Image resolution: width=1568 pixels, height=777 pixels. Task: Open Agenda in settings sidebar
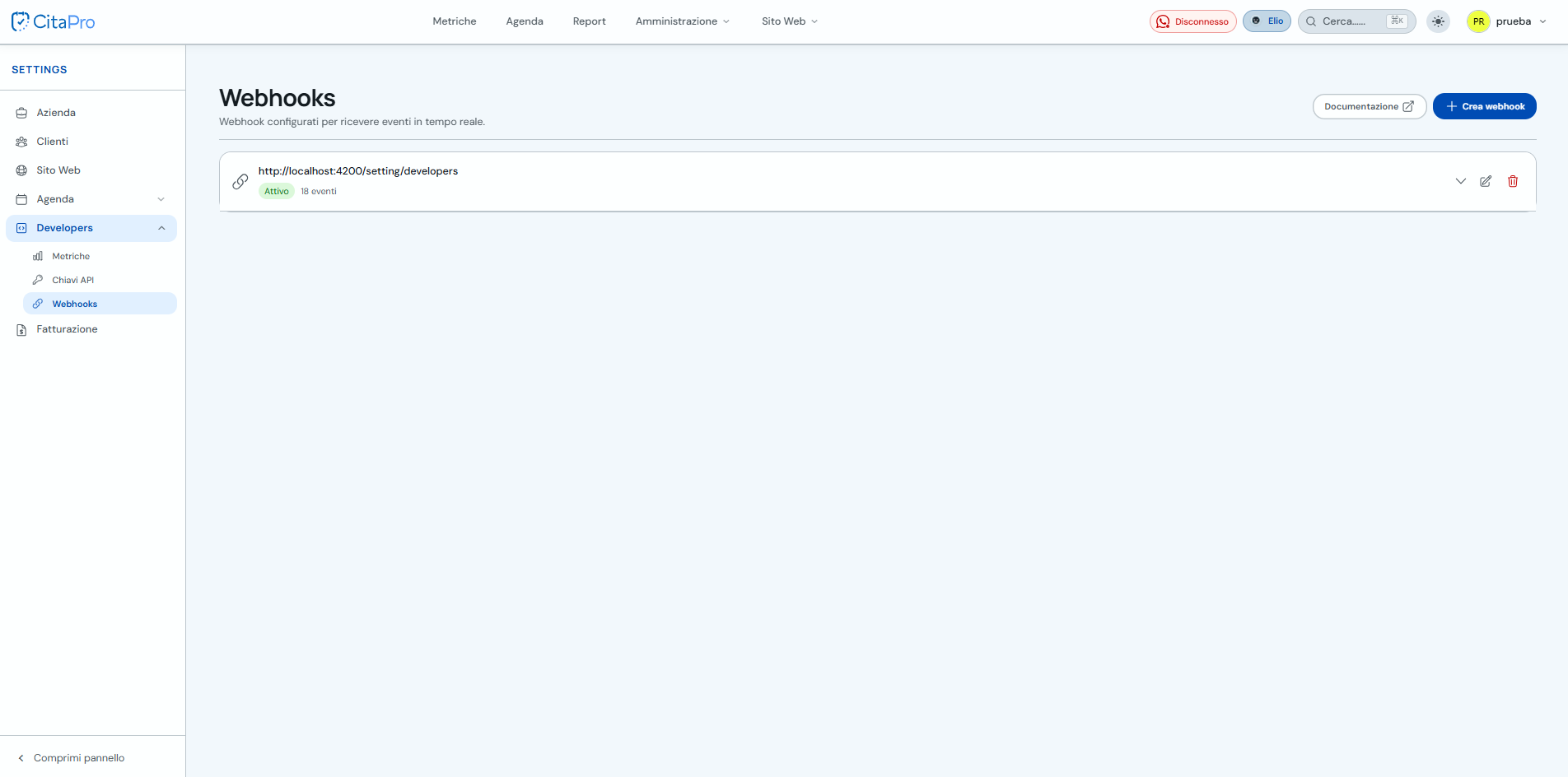91,199
